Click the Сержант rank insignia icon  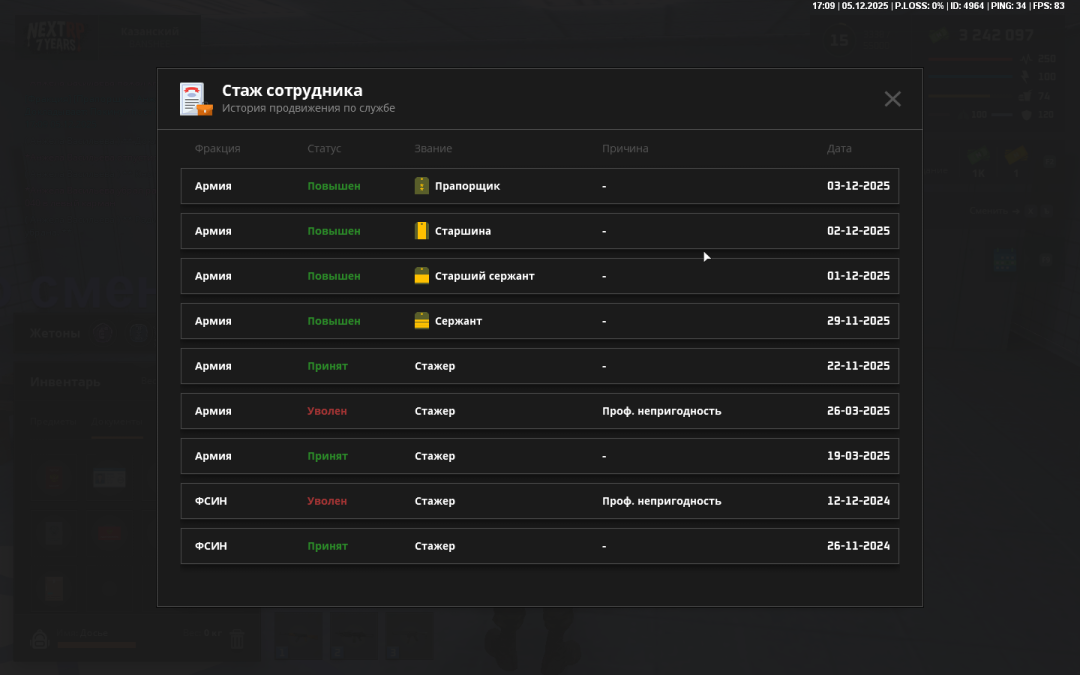(422, 321)
